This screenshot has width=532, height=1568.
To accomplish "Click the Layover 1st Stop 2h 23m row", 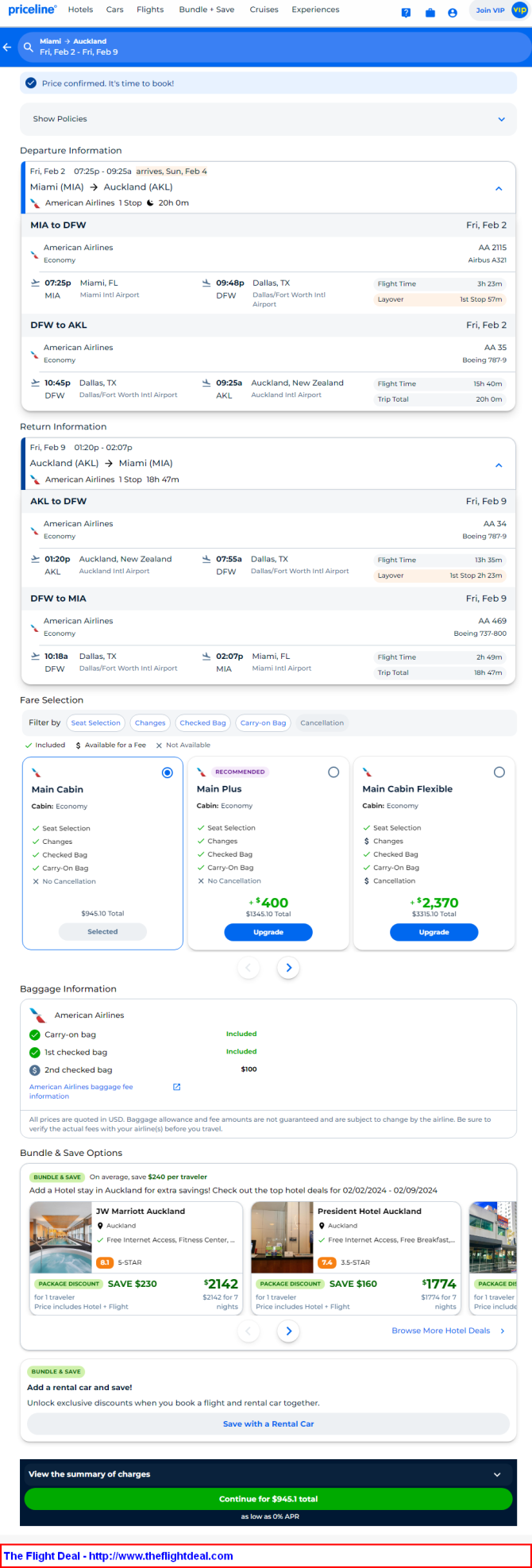I will pos(440,576).
